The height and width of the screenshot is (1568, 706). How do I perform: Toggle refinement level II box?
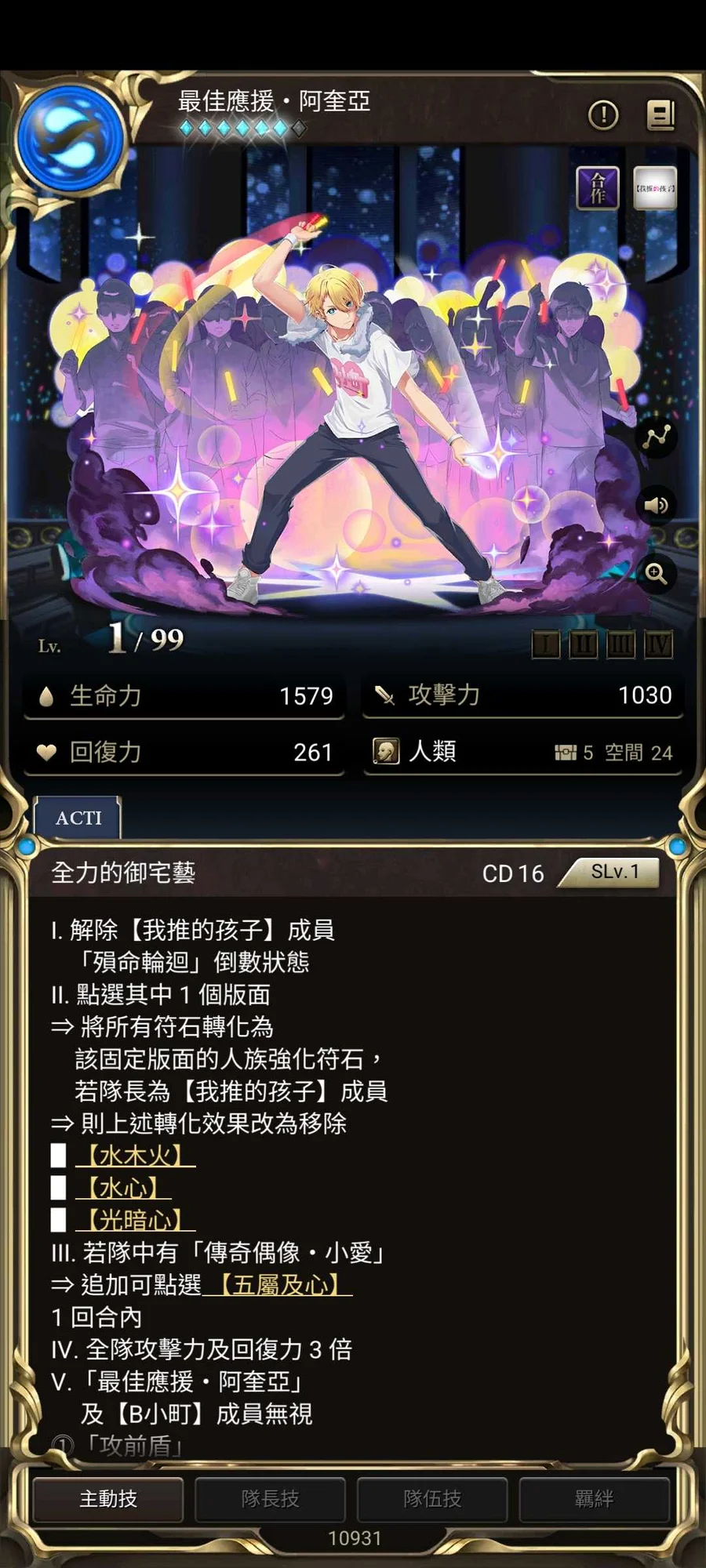point(583,644)
